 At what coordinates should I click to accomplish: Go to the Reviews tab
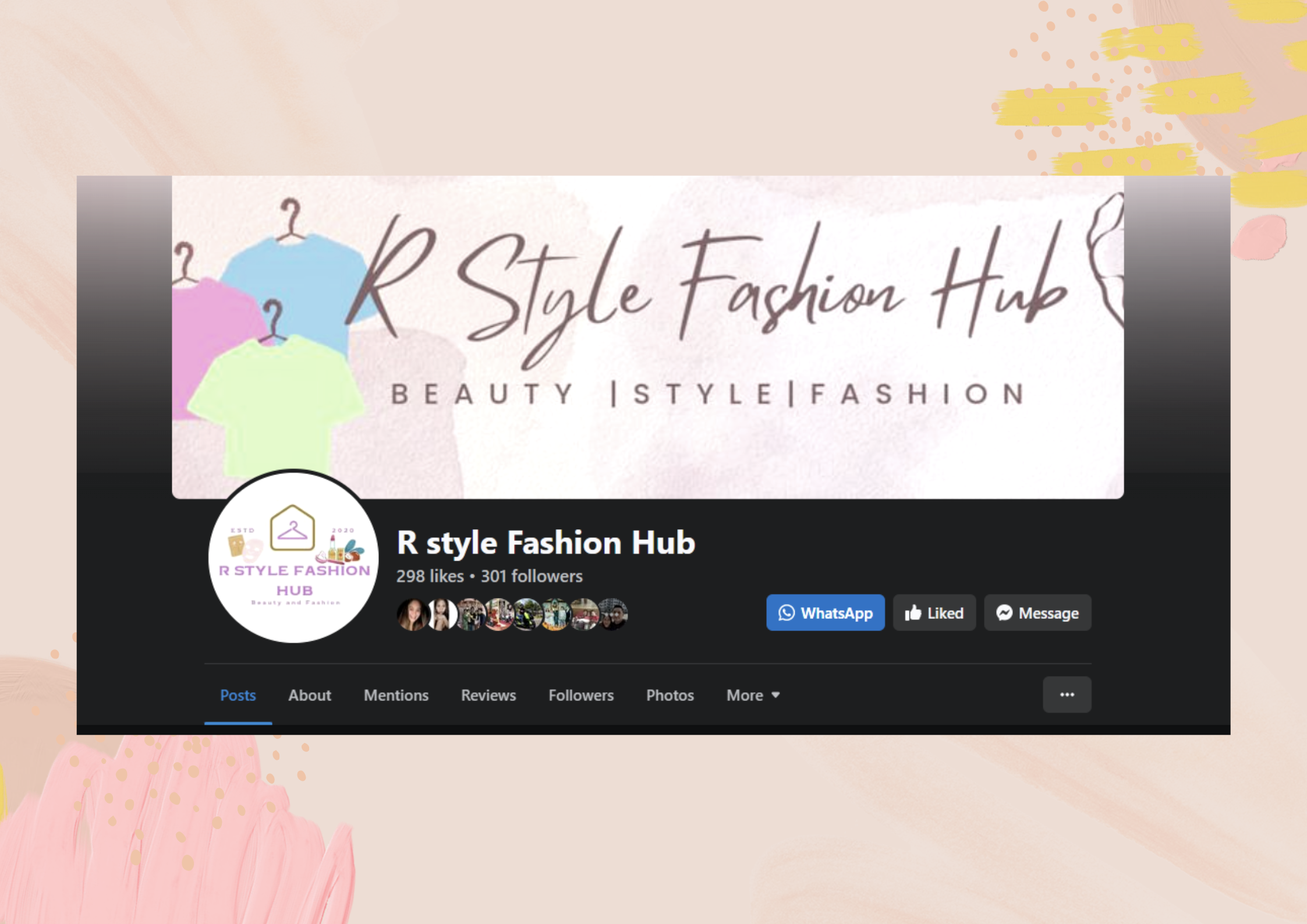[x=488, y=695]
